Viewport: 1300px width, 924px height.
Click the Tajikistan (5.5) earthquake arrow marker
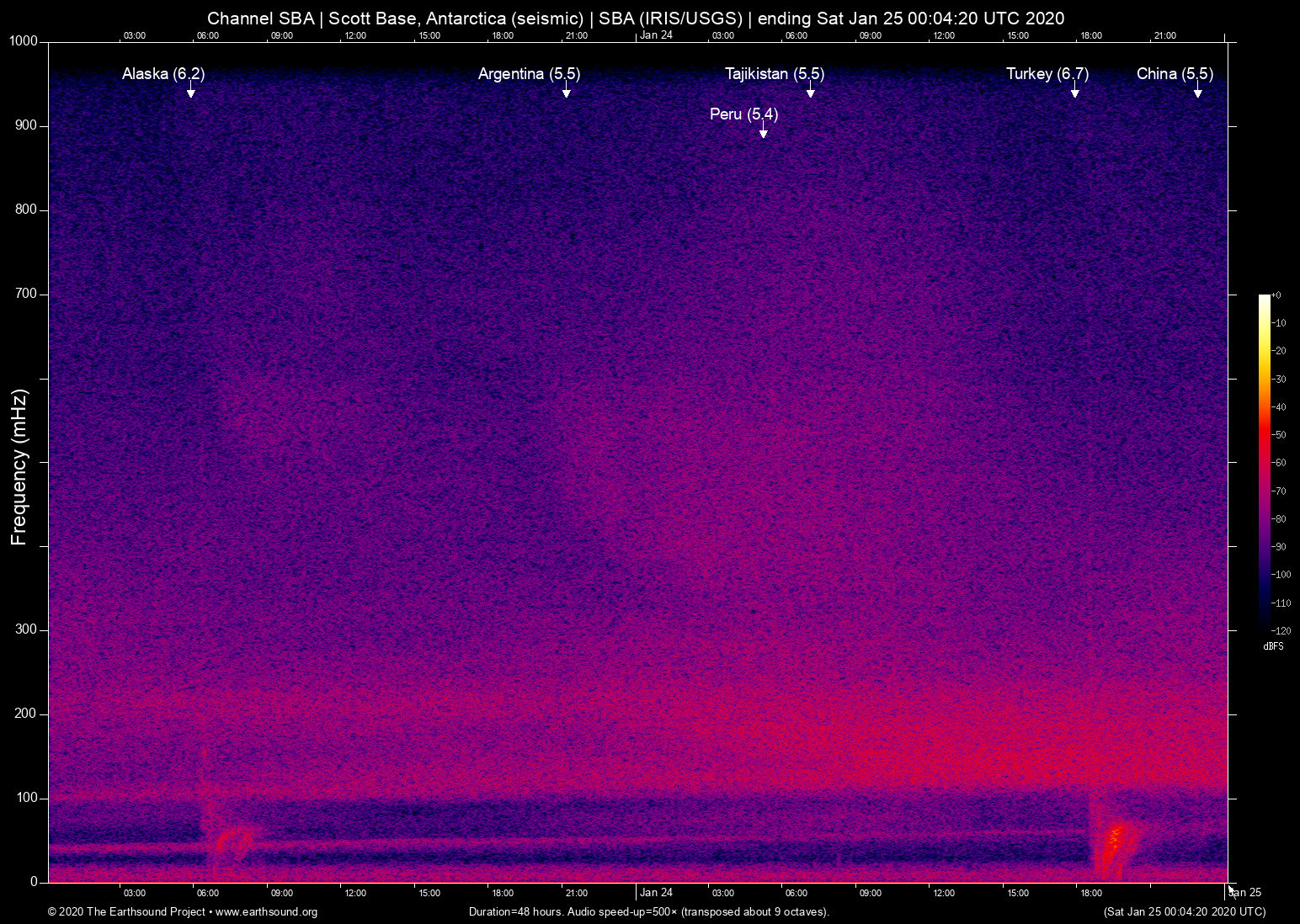[x=810, y=93]
